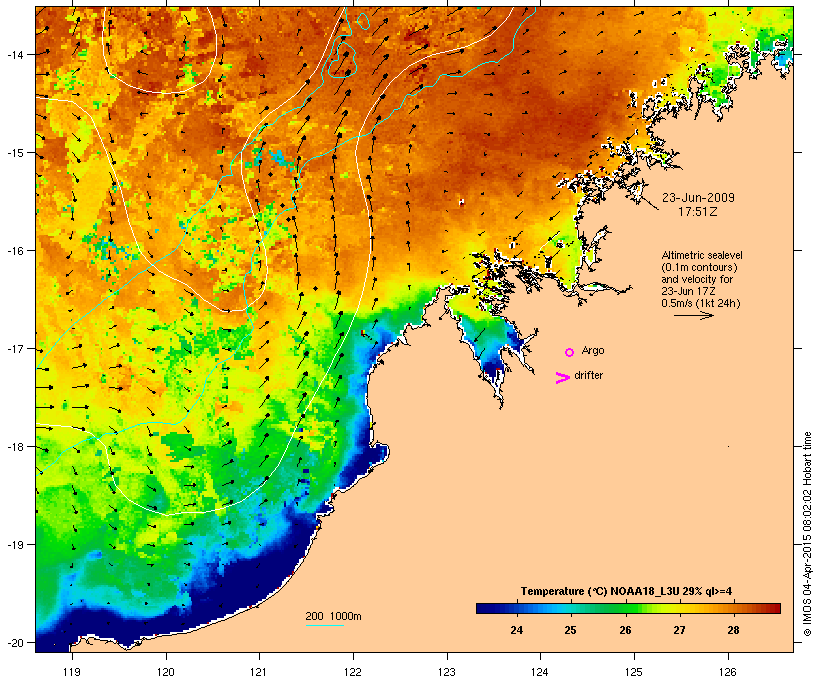Viewport: 820px width, 680px height.
Task: Click the 126 longitude axis label
Action: tap(728, 672)
